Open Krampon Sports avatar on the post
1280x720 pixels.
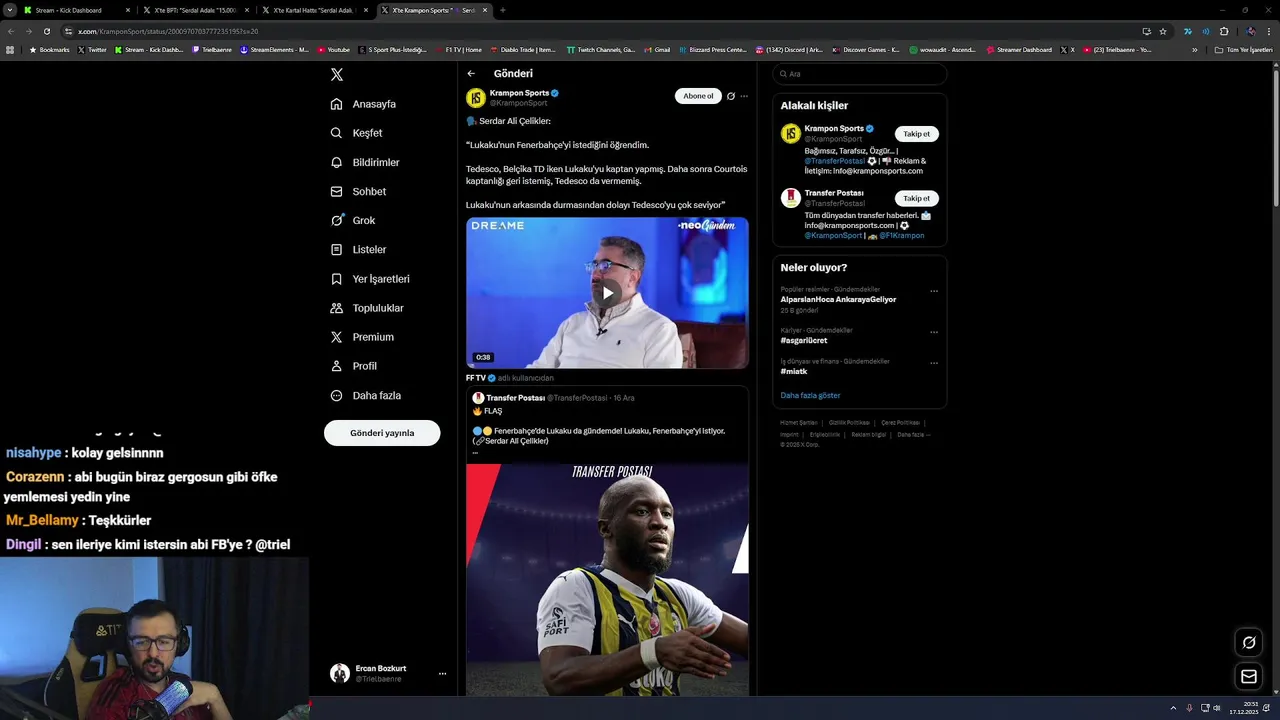click(x=476, y=98)
